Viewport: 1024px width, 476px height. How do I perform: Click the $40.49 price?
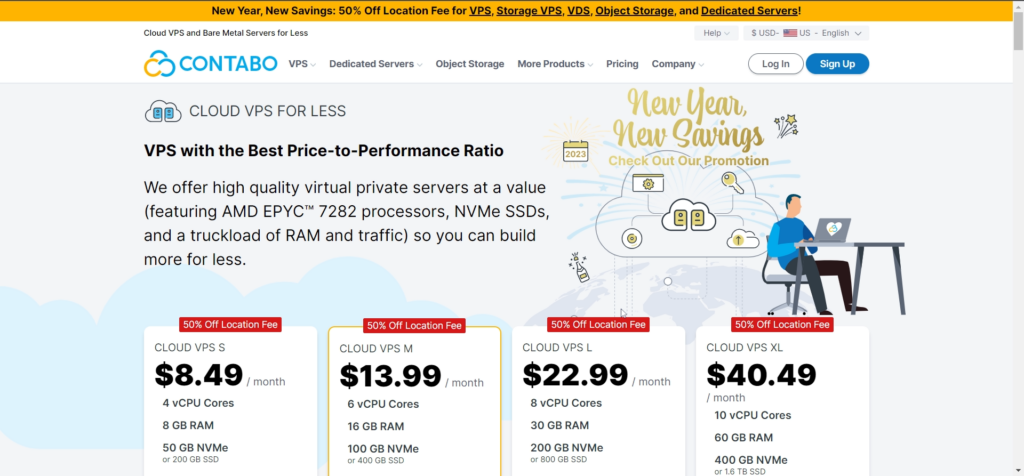click(x=761, y=375)
